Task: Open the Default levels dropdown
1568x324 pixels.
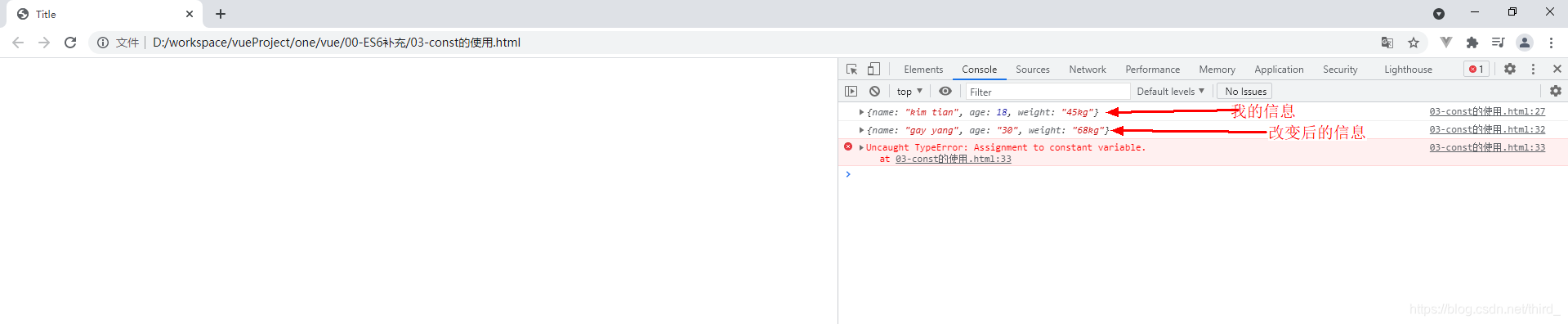Action: (1170, 92)
